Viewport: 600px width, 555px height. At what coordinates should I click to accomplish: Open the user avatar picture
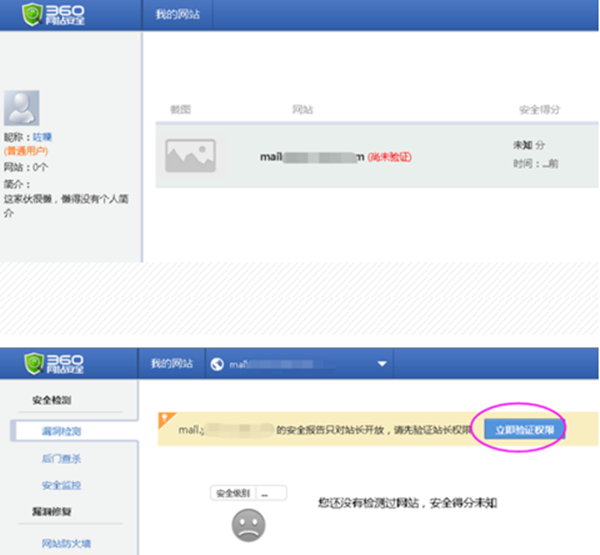point(21,108)
